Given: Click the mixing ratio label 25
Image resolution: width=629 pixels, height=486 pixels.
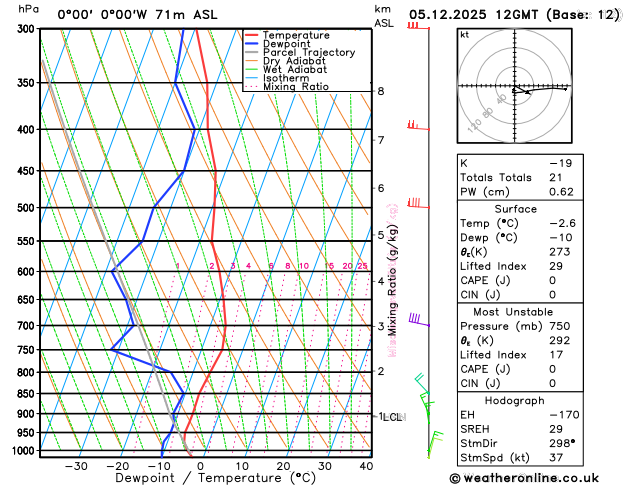Looking at the screenshot, I should [363, 266].
